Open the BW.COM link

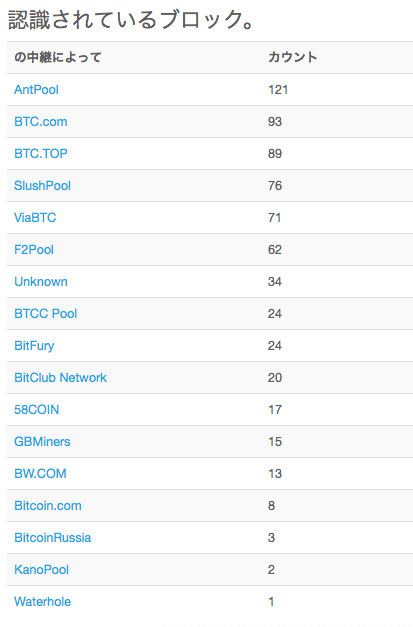(40, 473)
